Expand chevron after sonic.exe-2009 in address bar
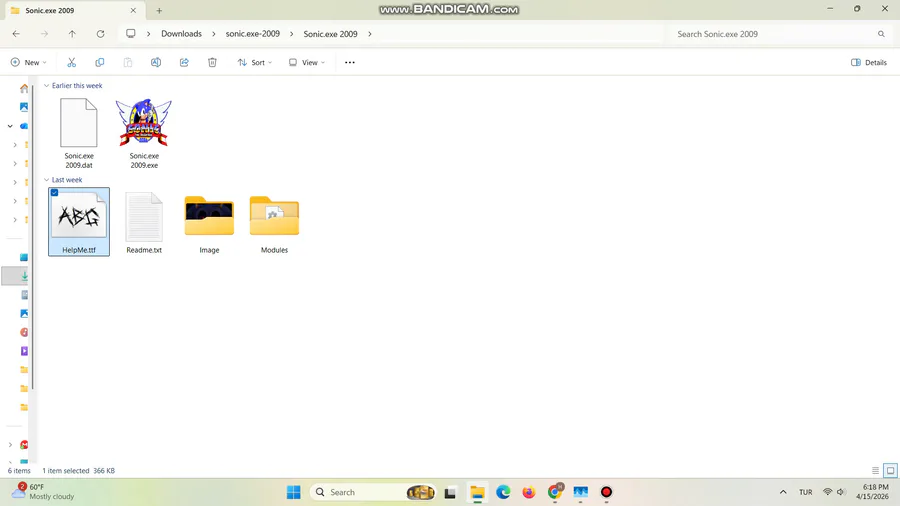The image size is (900, 506). (x=292, y=34)
